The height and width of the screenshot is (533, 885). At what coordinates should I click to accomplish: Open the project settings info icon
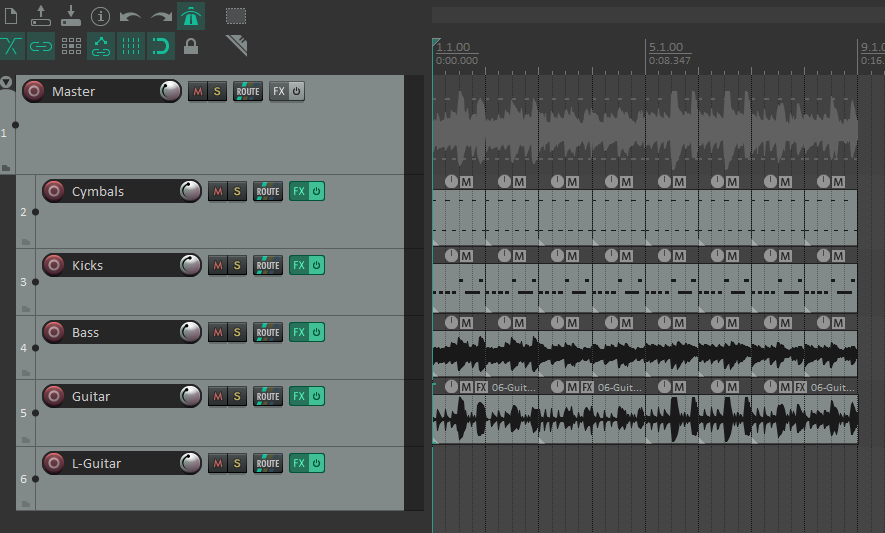tap(100, 16)
